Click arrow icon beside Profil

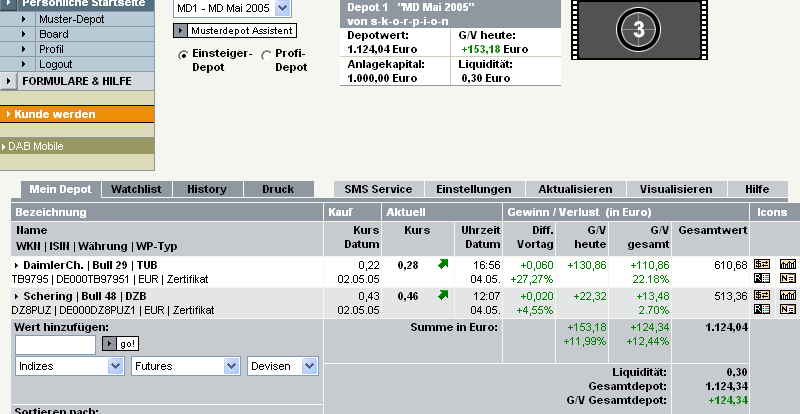click(x=24, y=49)
